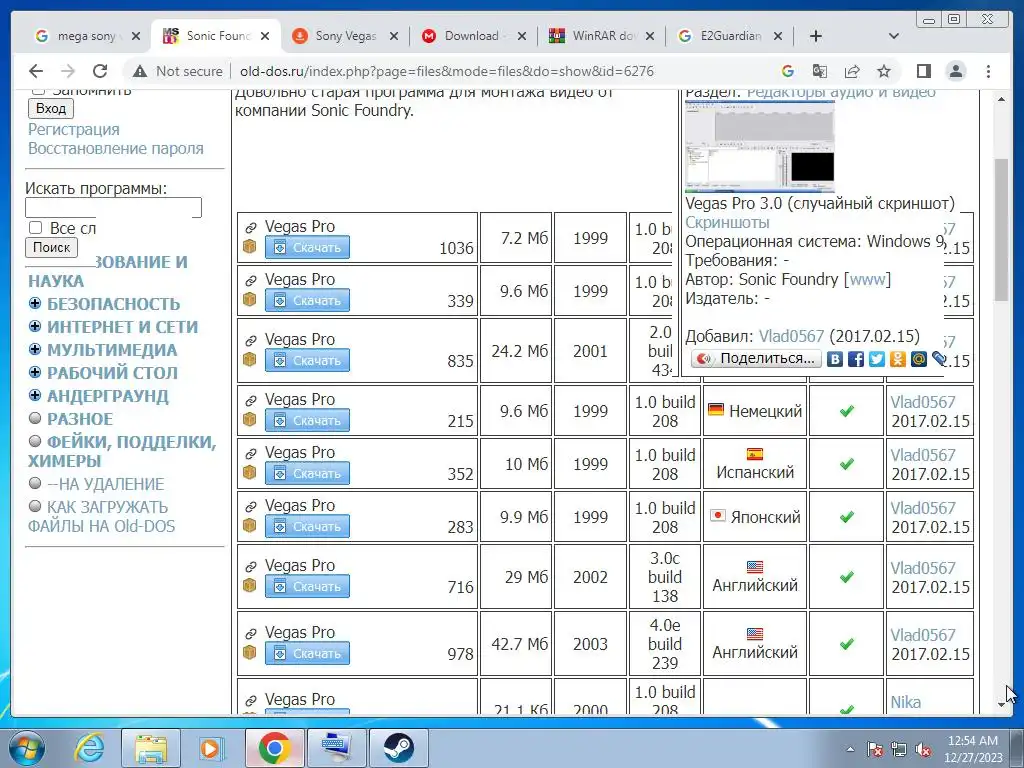
Task: Expand РАБОЧИЙ СТОЛ category
Action: point(35,372)
